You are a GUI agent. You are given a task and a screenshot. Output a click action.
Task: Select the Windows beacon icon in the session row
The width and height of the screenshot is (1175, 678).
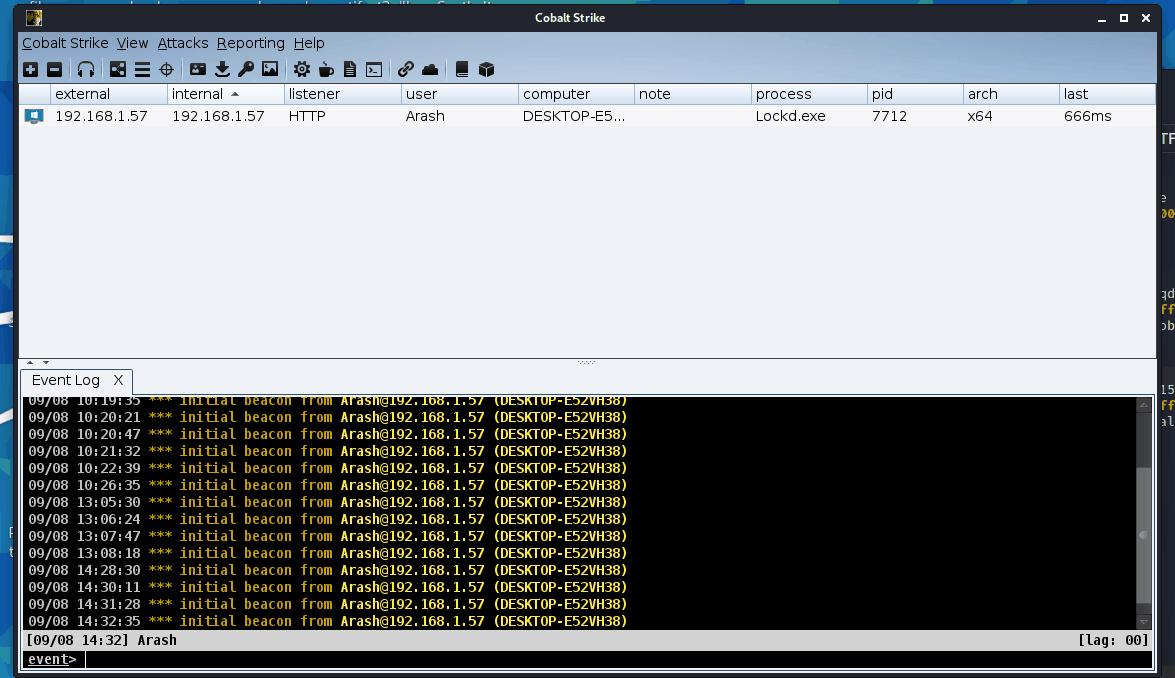click(34, 116)
